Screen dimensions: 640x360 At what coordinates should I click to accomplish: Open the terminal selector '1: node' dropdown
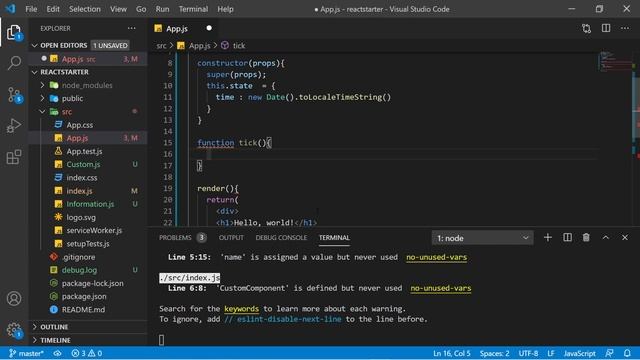[482, 238]
